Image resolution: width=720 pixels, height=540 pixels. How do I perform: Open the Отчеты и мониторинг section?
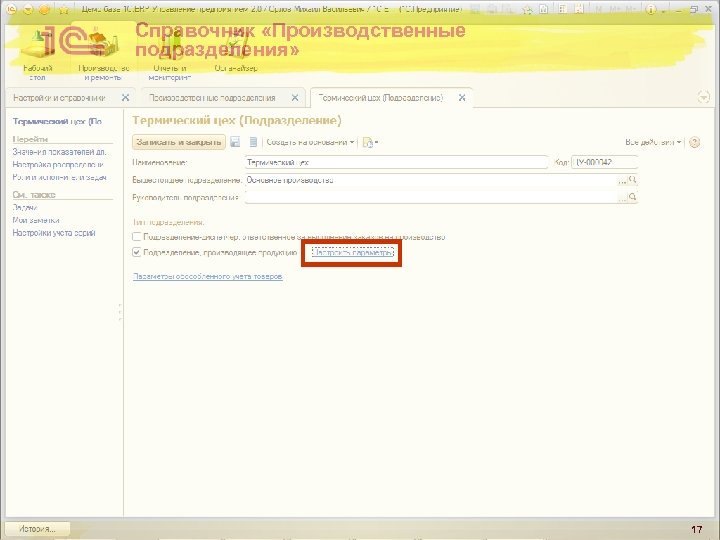170,54
